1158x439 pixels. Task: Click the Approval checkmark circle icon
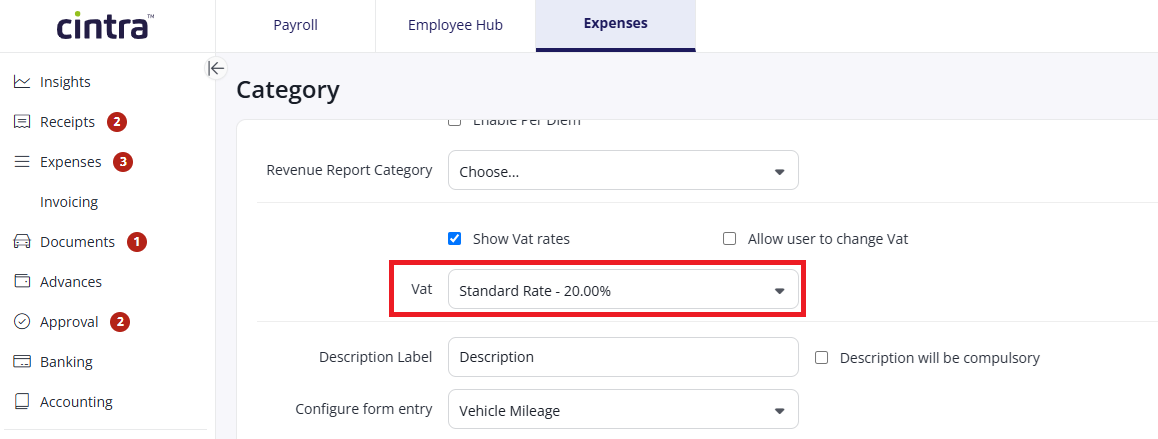pos(21,322)
